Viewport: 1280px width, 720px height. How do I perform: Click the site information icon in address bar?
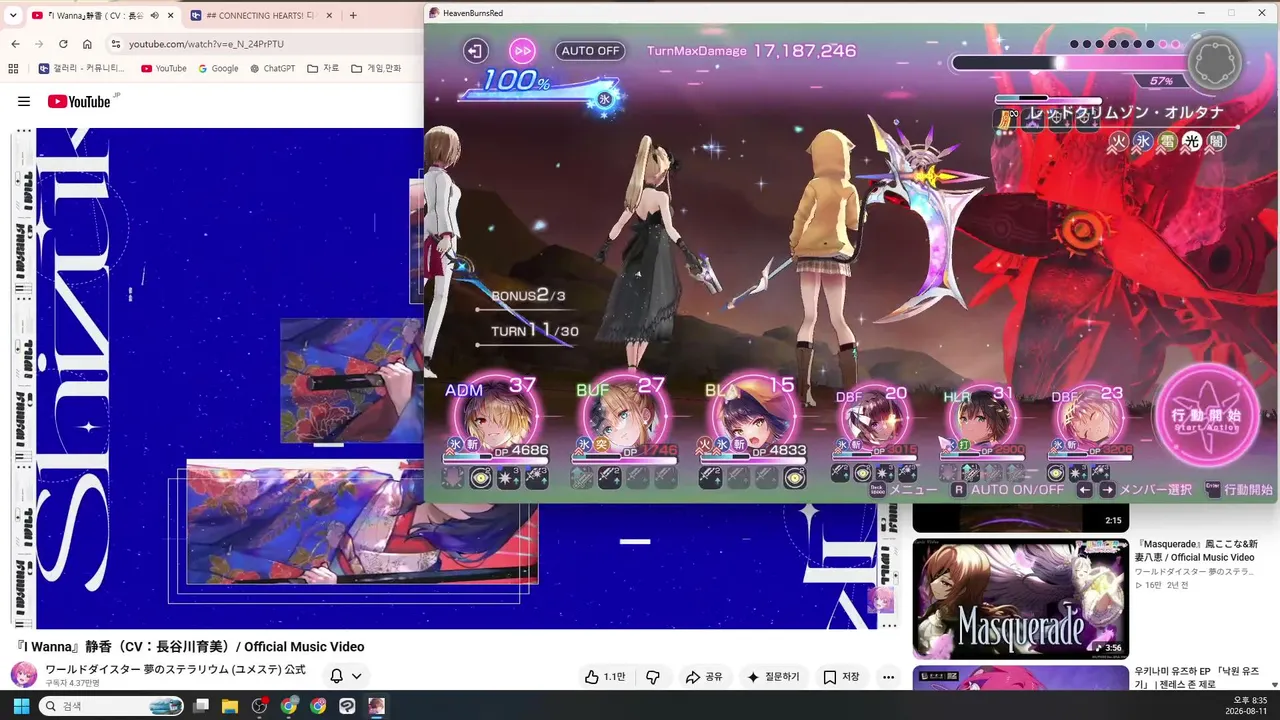[x=115, y=44]
